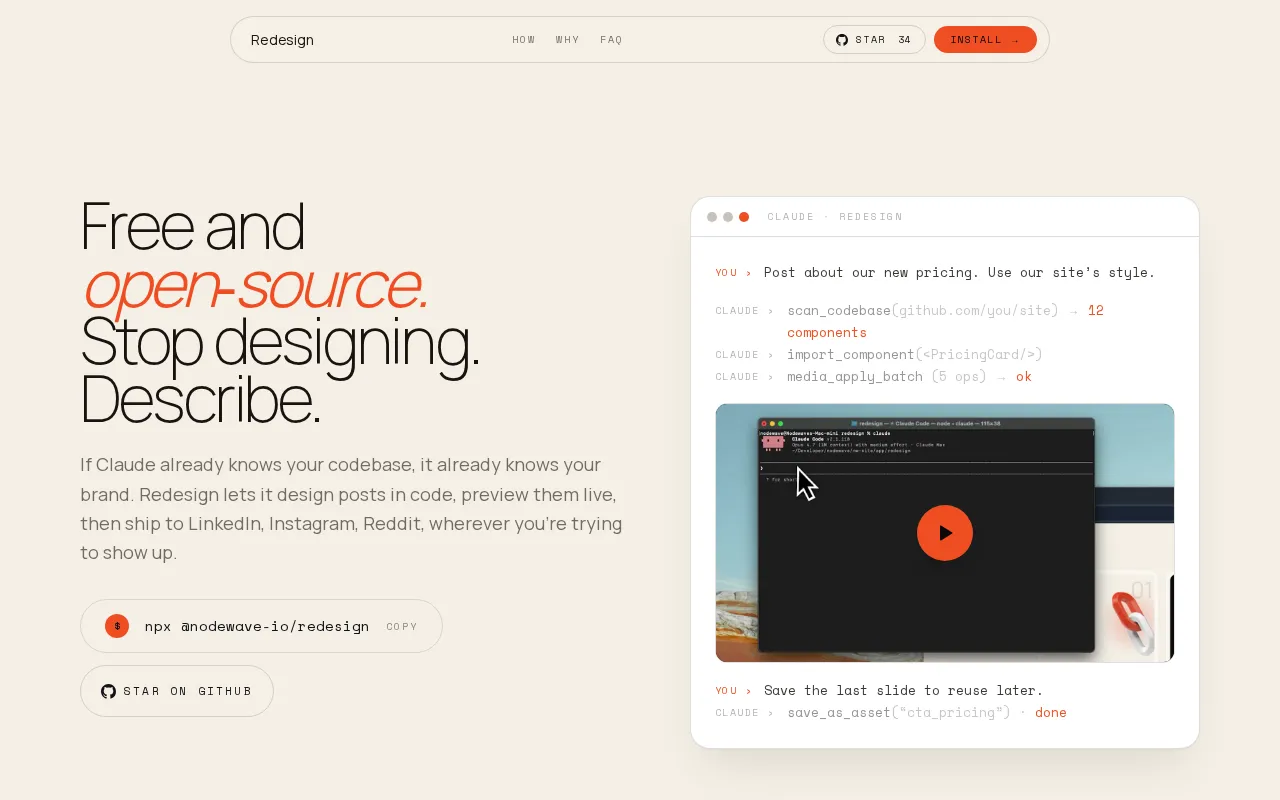
Task: Click the terminal demo video thumbnail
Action: pos(945,533)
